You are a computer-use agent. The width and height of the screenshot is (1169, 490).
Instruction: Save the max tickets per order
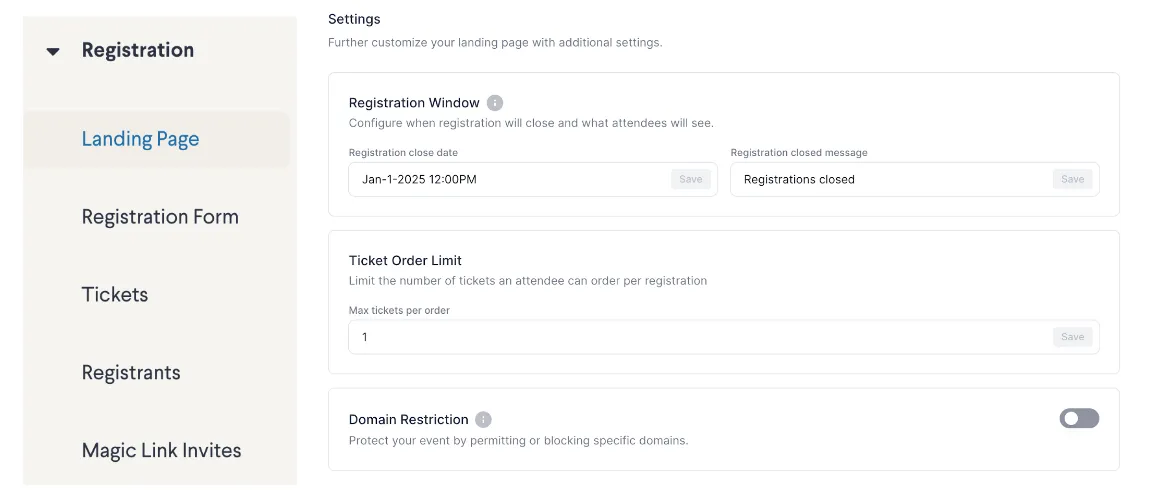pos(1072,337)
